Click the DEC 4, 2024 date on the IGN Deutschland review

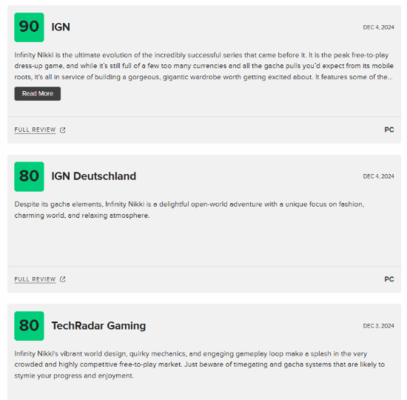click(378, 176)
